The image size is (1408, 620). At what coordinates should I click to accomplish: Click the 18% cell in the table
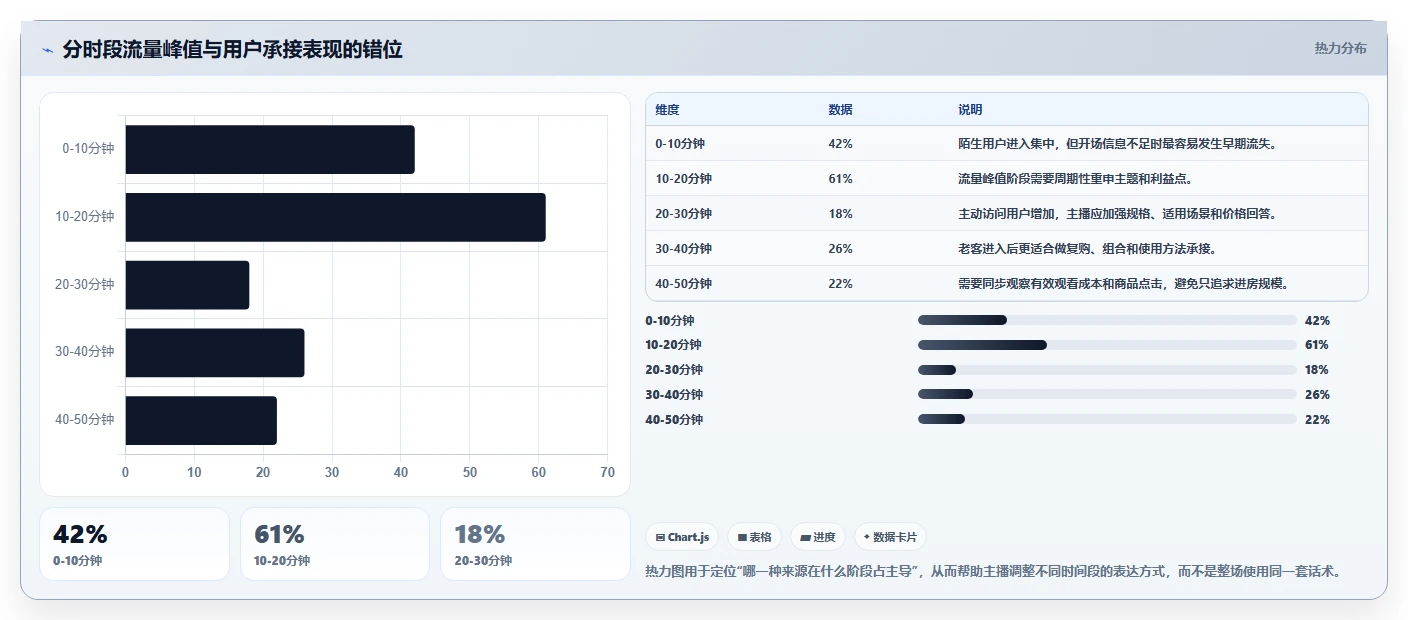[840, 214]
